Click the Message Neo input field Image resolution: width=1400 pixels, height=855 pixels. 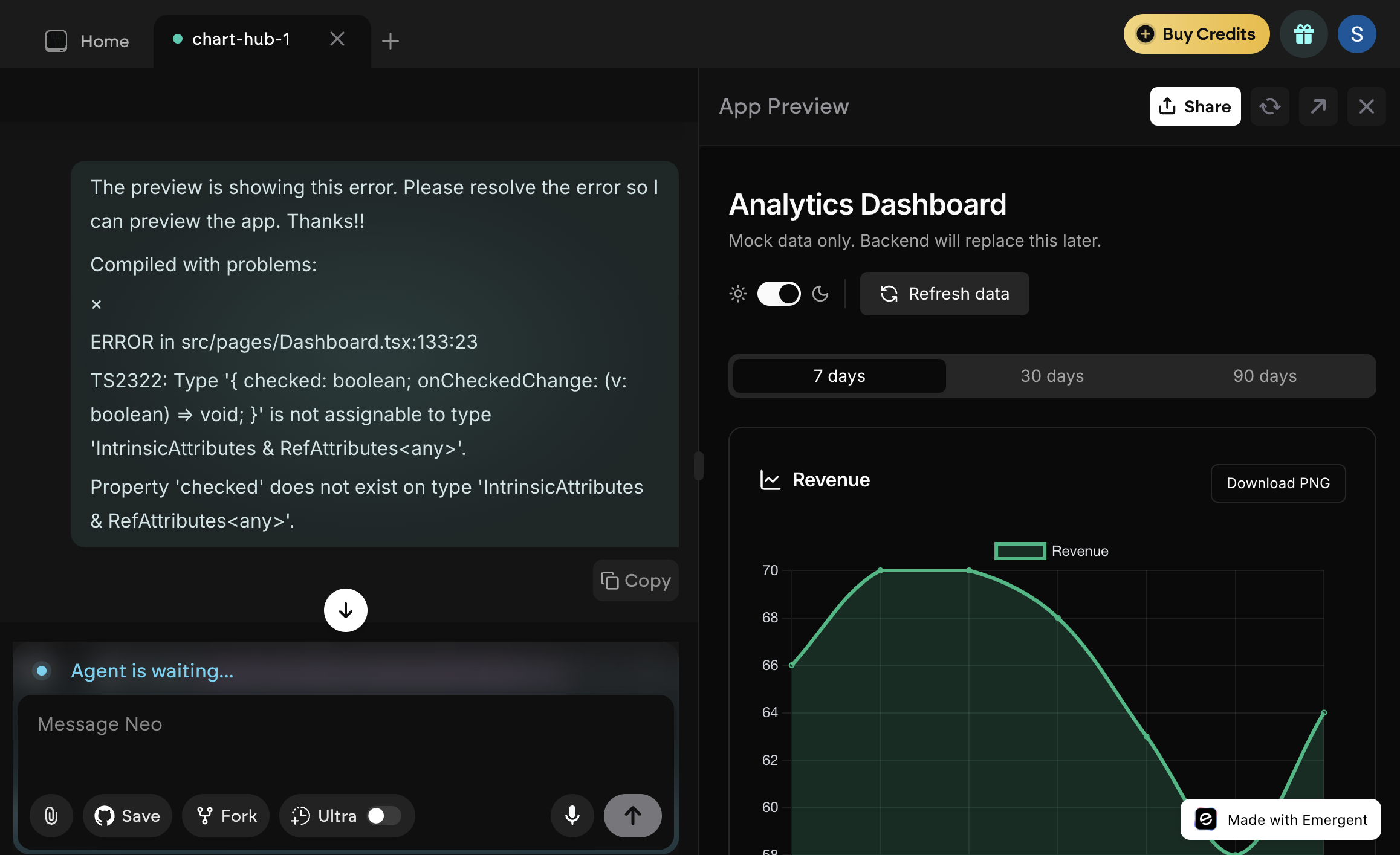coord(345,743)
